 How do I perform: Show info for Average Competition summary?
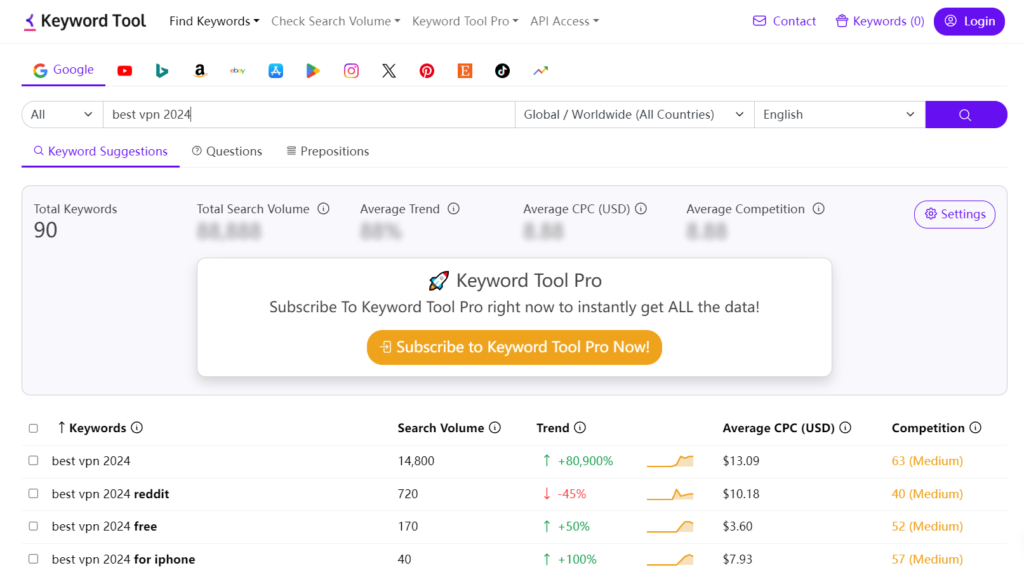pos(818,209)
